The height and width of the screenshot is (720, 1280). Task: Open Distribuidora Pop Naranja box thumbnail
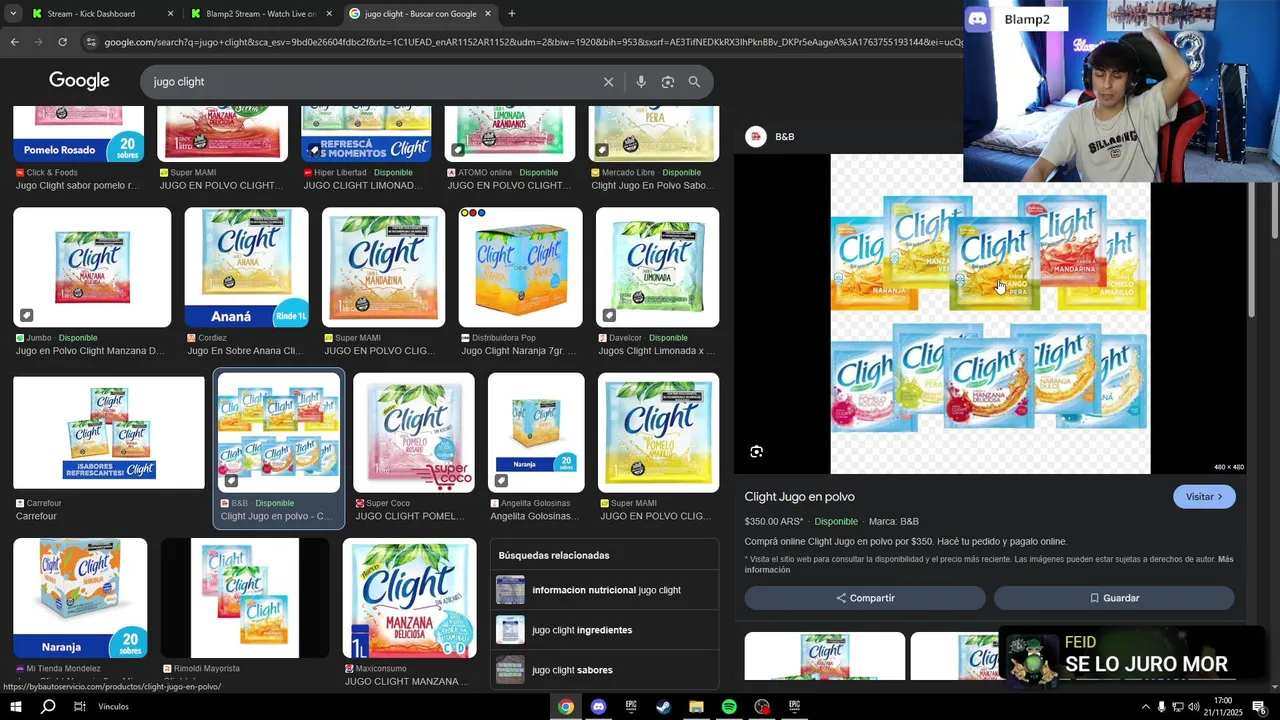tap(520, 267)
